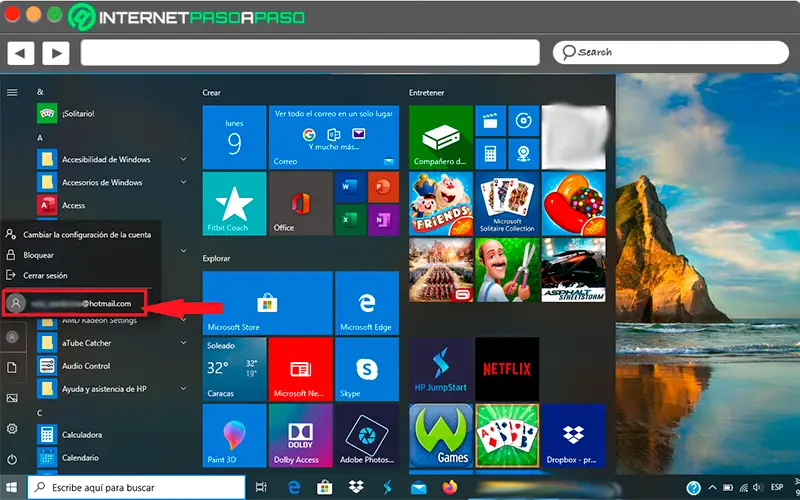Image resolution: width=800 pixels, height=500 pixels.
Task: Open the Paint 3D tile
Action: pyautogui.click(x=234, y=436)
